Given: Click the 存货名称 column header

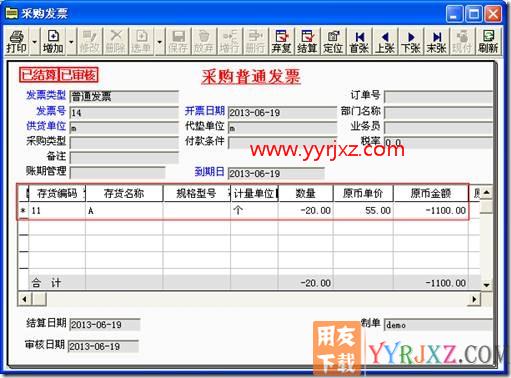Looking at the screenshot, I should (x=124, y=193).
